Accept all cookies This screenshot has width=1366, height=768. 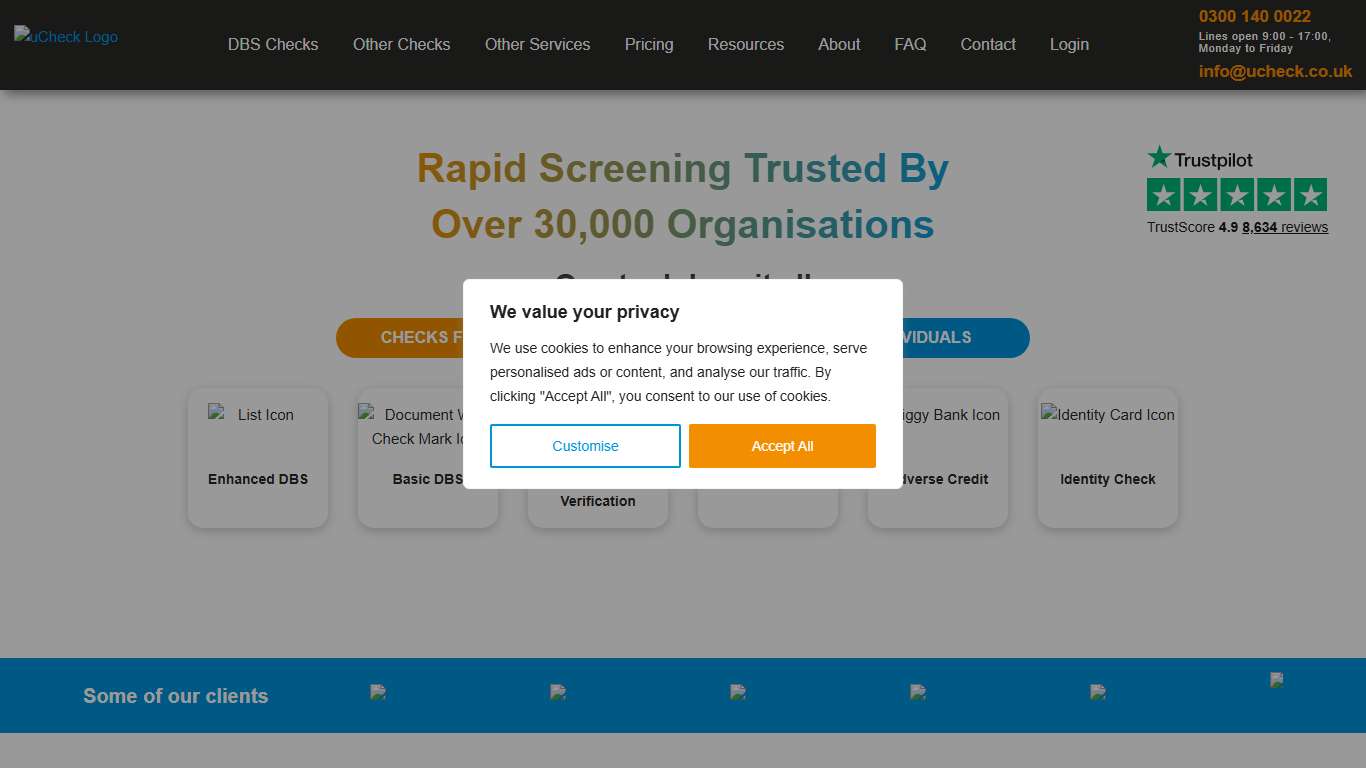point(782,445)
